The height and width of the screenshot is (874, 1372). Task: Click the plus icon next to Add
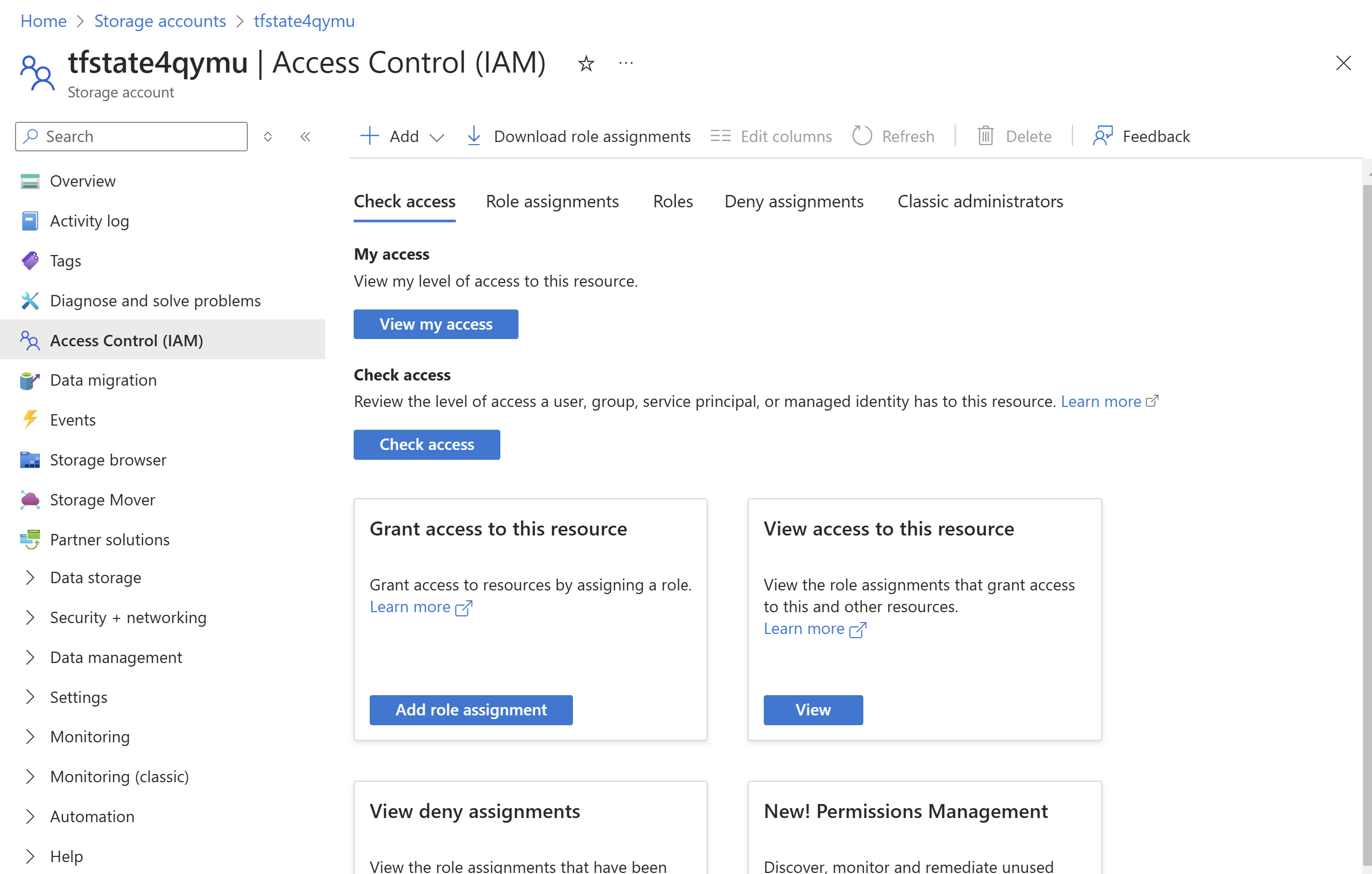coord(369,136)
